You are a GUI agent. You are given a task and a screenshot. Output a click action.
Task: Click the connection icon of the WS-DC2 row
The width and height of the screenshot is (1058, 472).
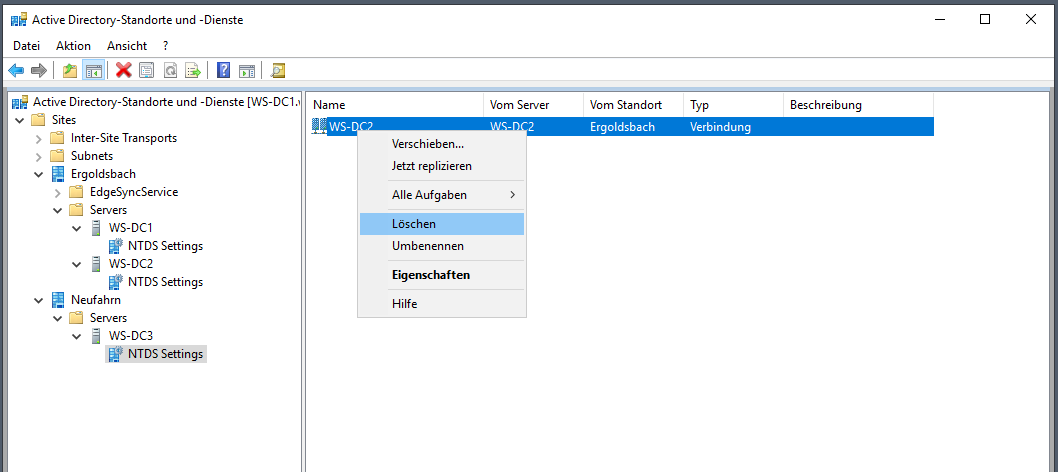[x=318, y=126]
